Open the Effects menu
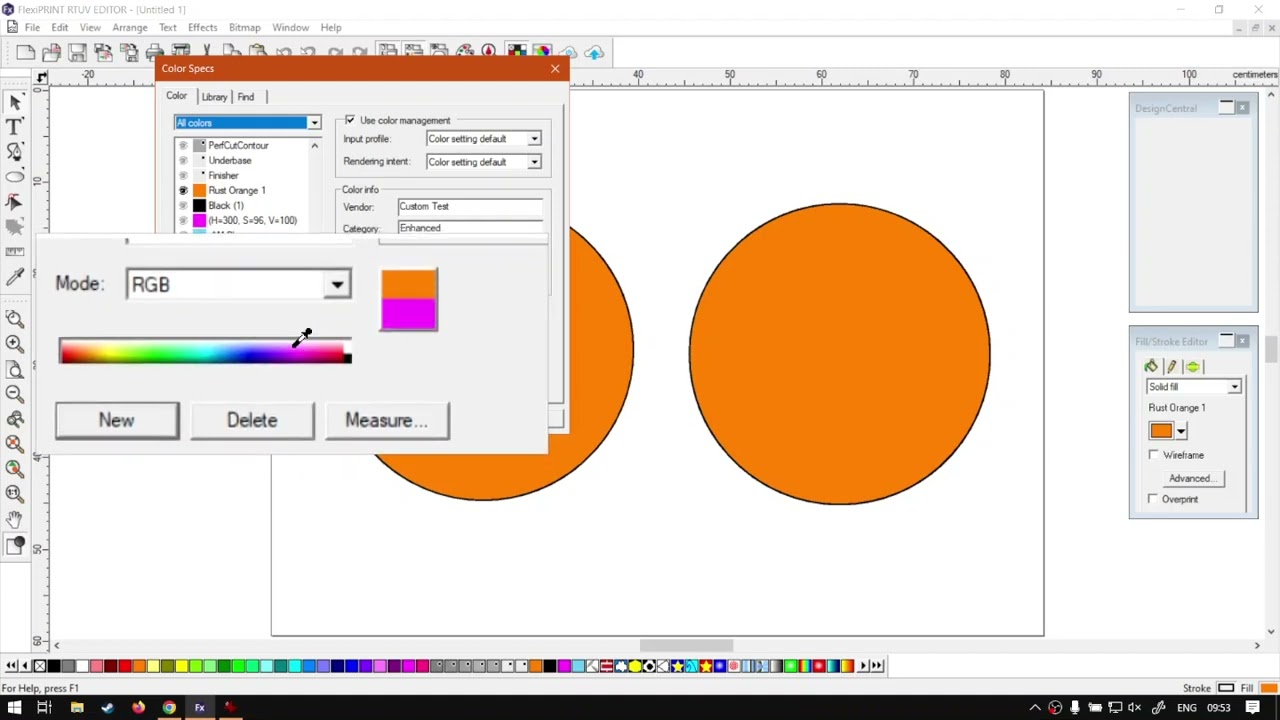Screen dimensions: 1280x720 [x=202, y=27]
